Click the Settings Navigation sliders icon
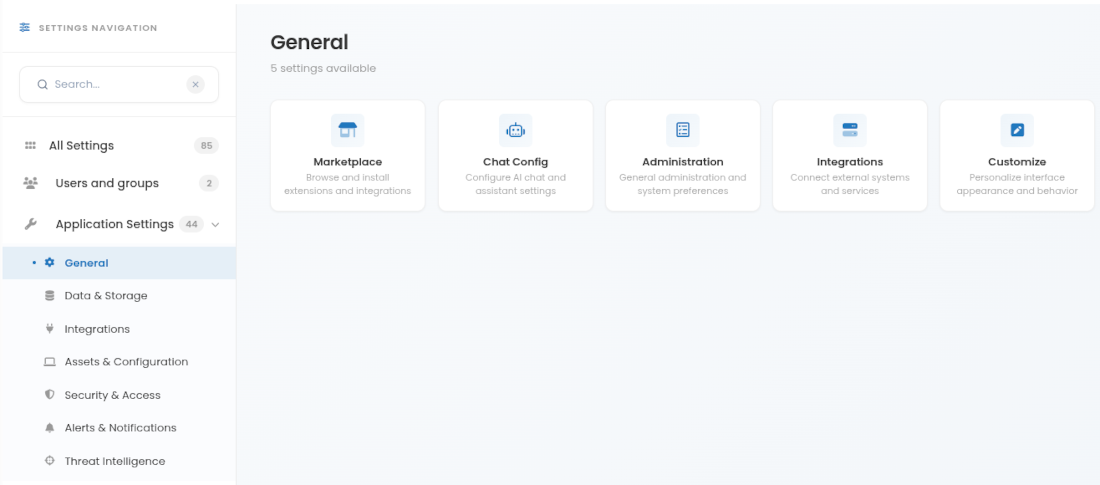Viewport: 1100px width, 485px height. [x=25, y=27]
